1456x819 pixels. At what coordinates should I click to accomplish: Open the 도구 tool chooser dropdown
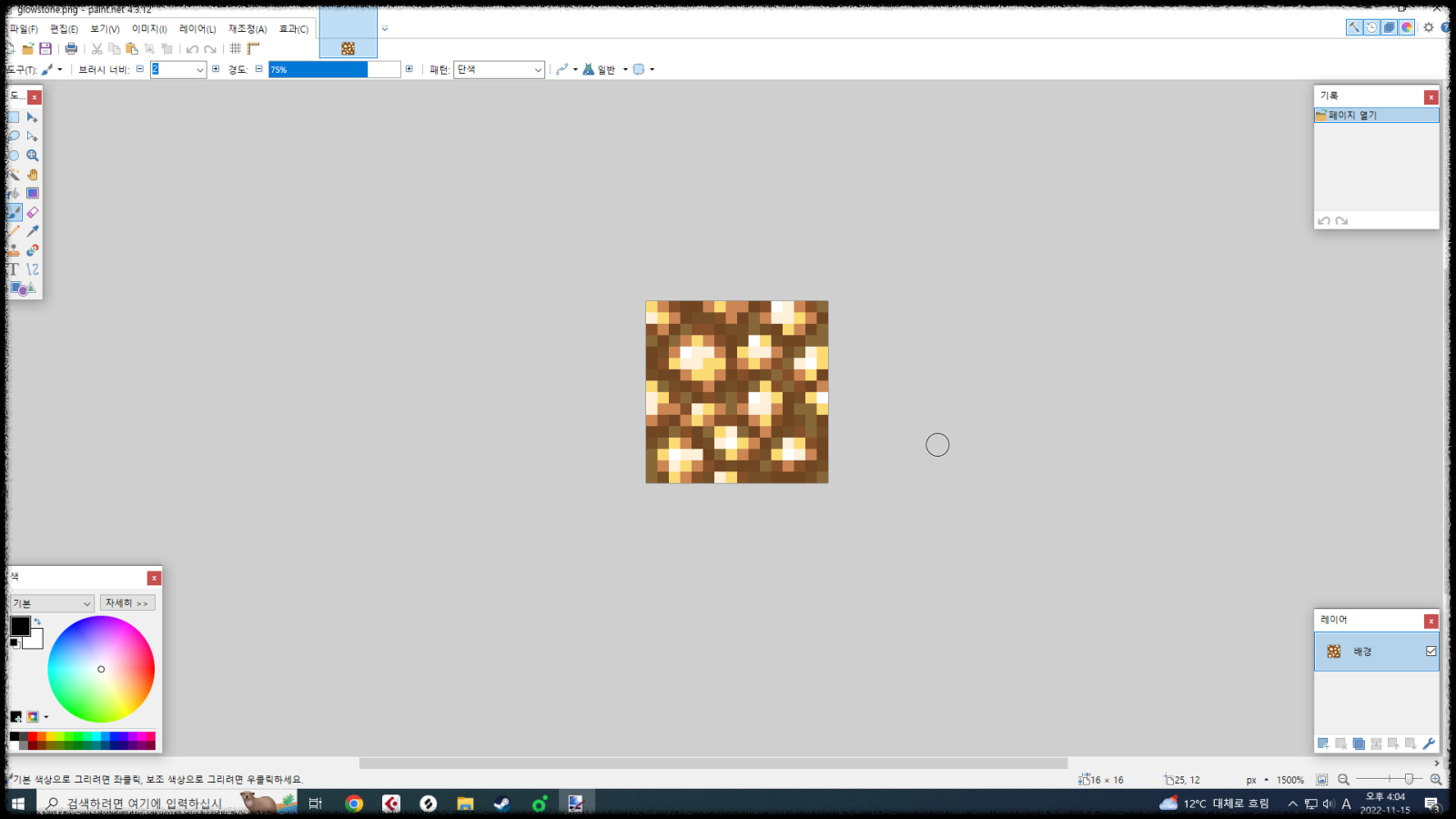(x=52, y=69)
